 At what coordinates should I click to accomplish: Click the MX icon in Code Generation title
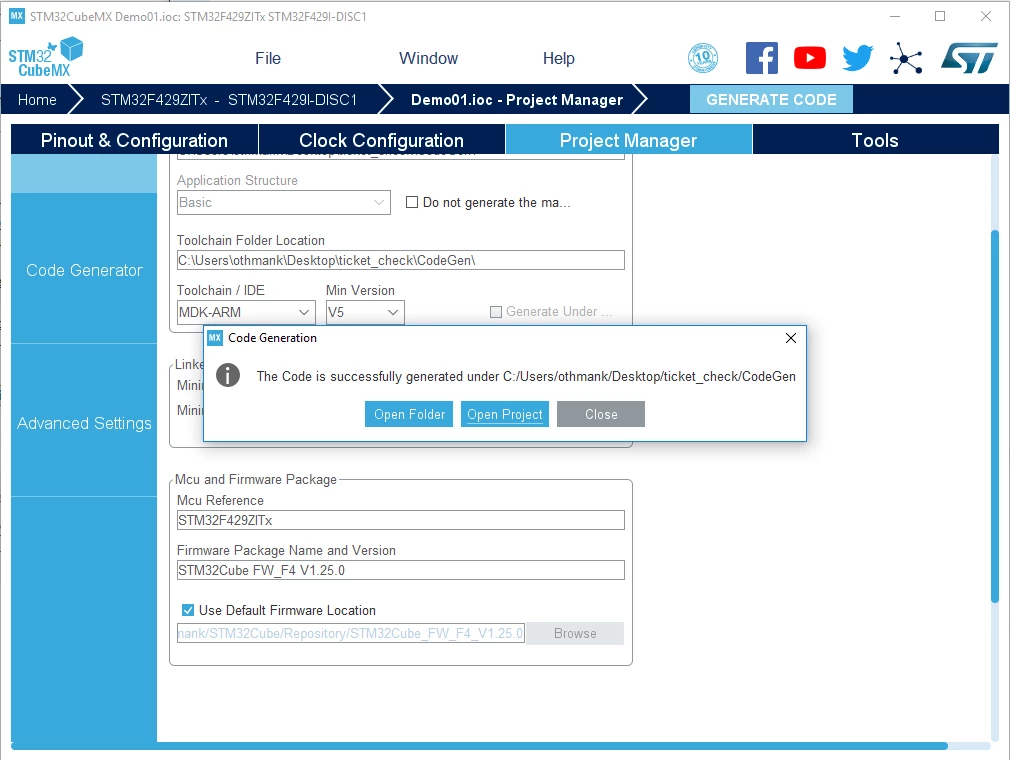click(214, 337)
